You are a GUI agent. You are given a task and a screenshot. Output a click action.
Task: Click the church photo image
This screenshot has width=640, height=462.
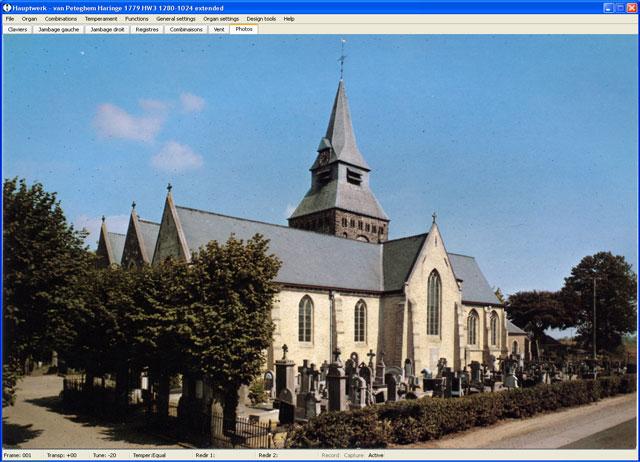(320, 240)
